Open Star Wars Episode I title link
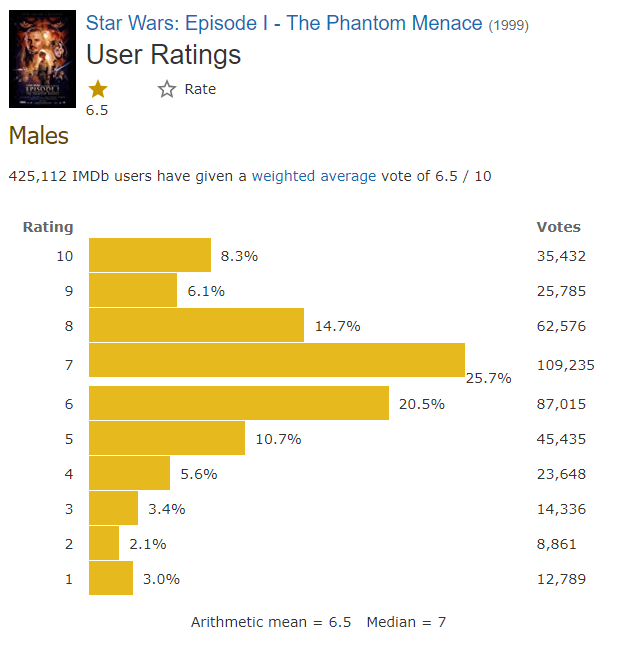The image size is (637, 653). click(x=283, y=23)
